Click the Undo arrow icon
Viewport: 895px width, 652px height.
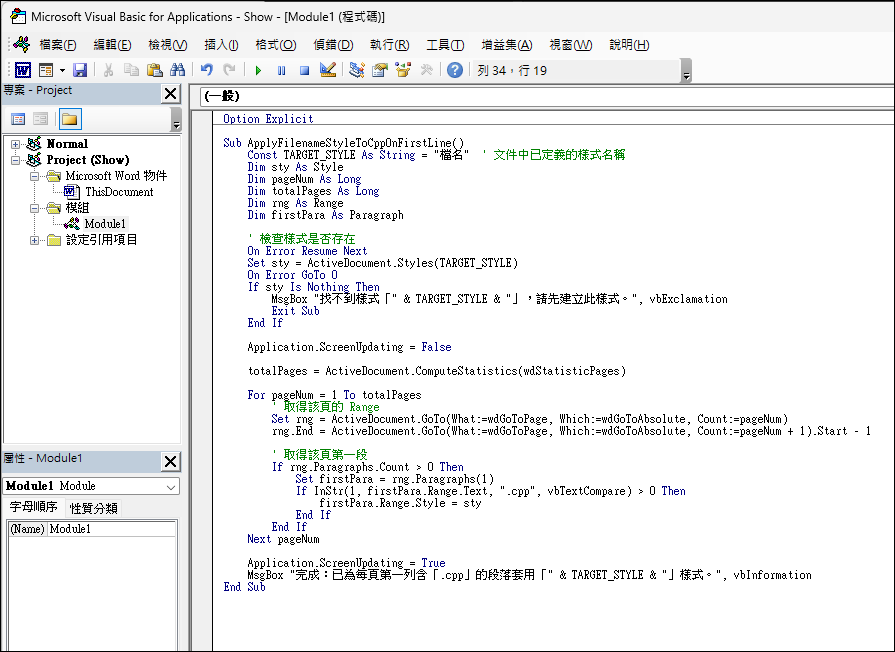pyautogui.click(x=206, y=70)
